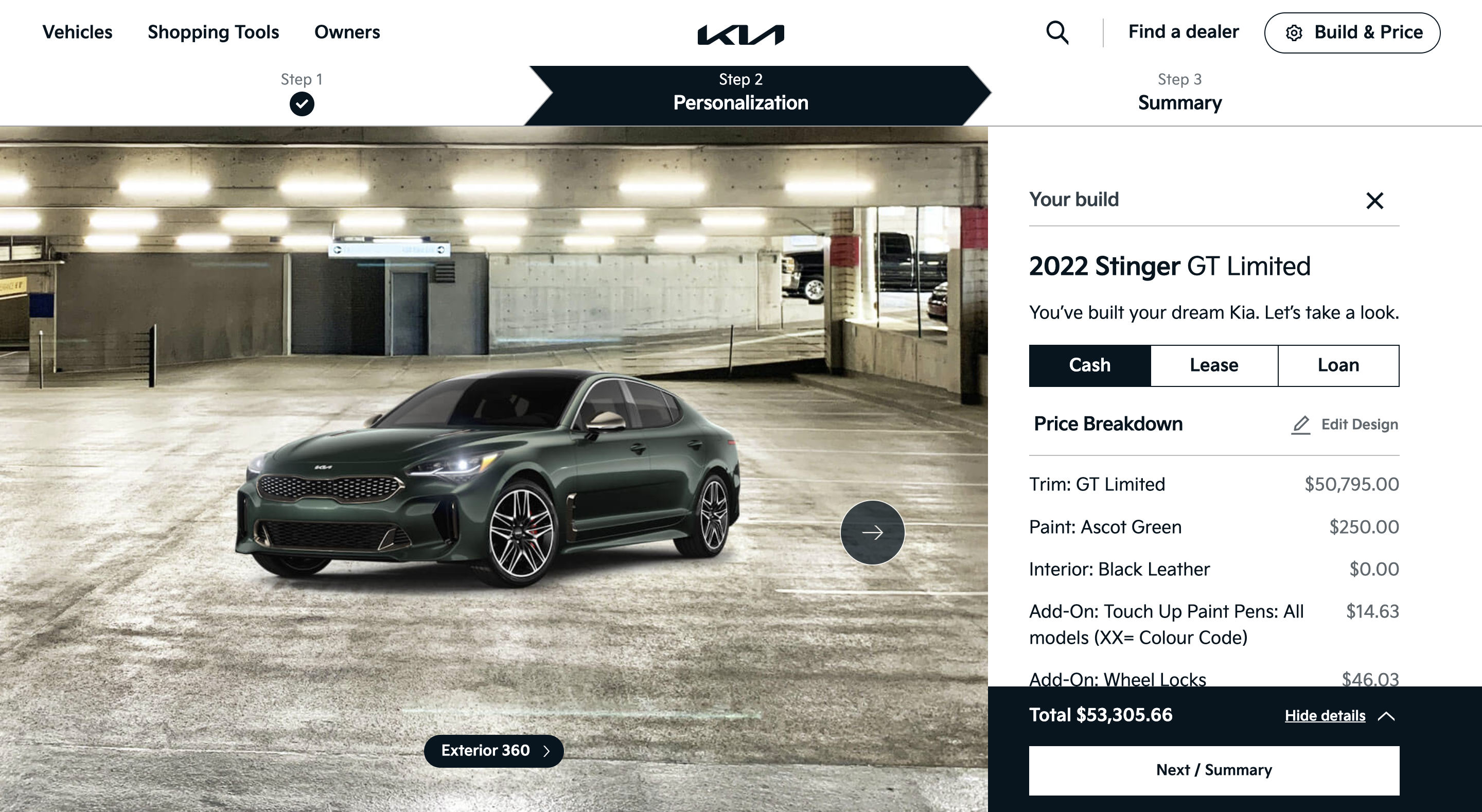Select the Loan payment option
The width and height of the screenshot is (1482, 812).
(1338, 365)
